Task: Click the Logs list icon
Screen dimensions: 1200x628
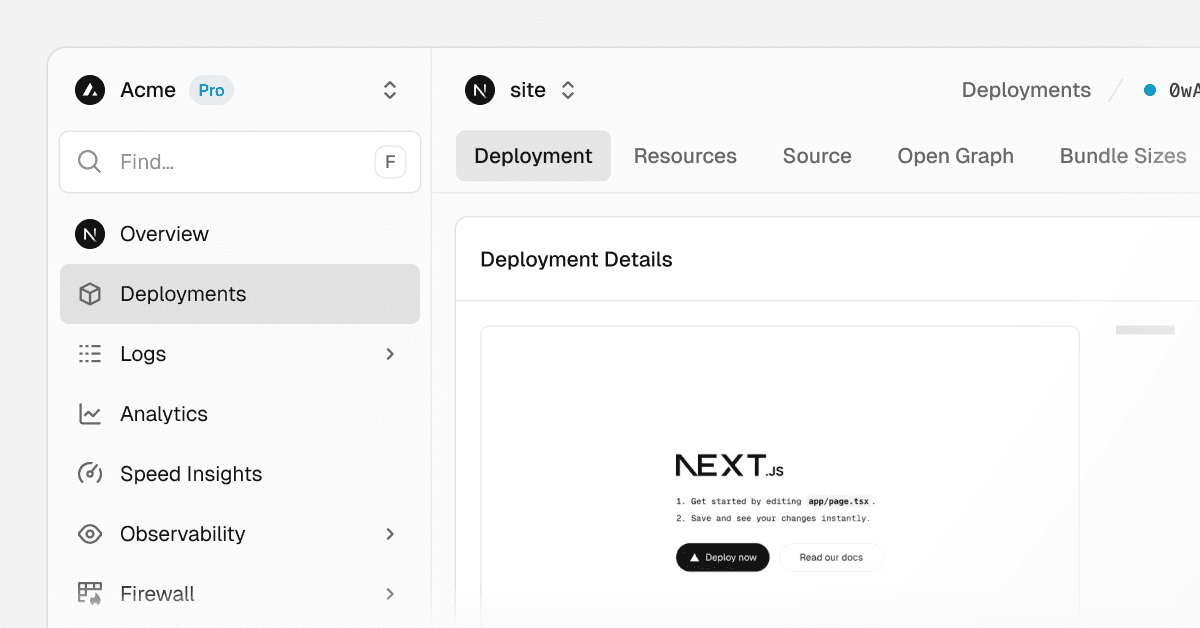Action: pyautogui.click(x=90, y=354)
